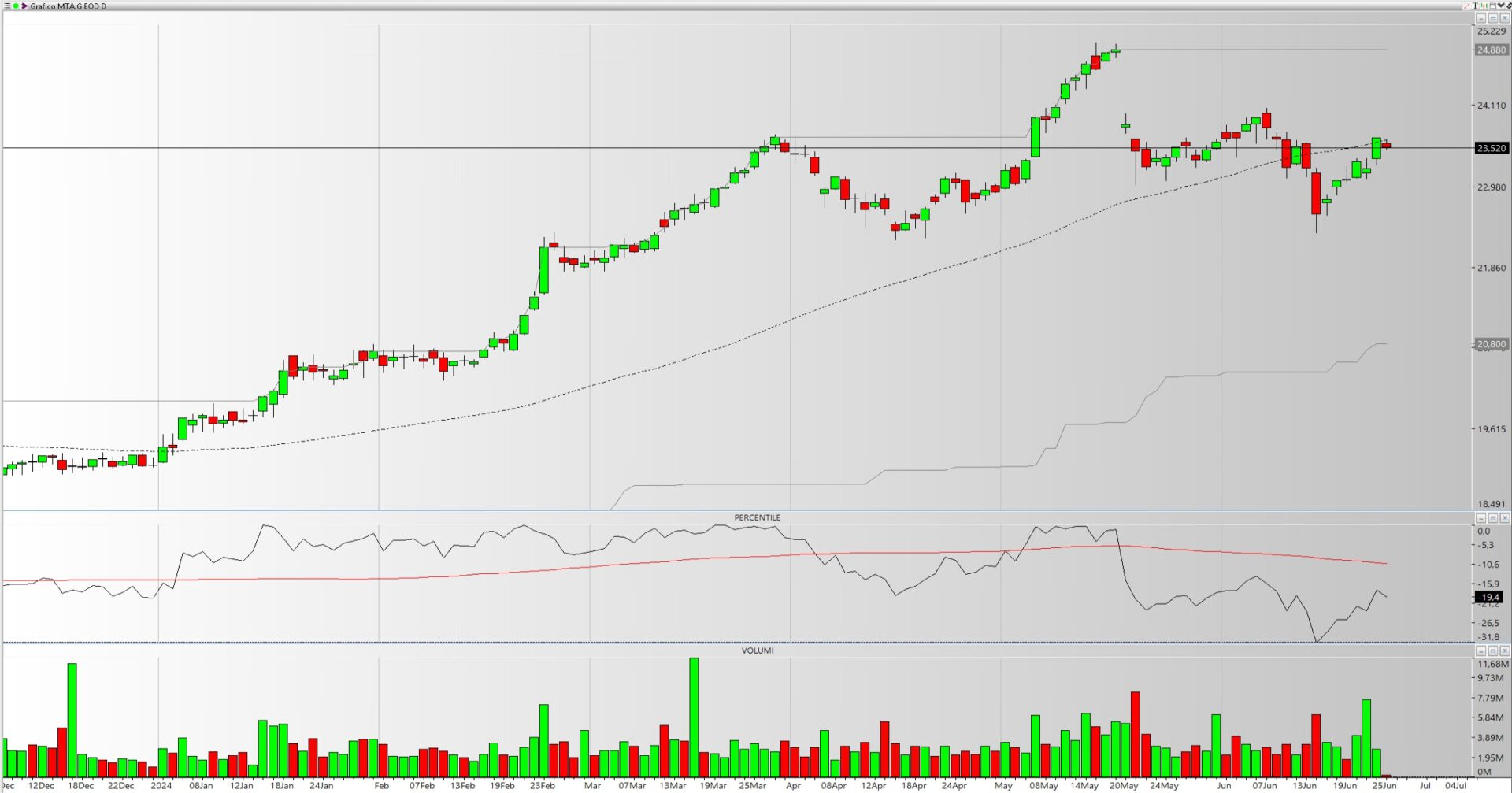1512x793 pixels.
Task: Click the double chevron expander at top right
Action: coord(1509,6)
